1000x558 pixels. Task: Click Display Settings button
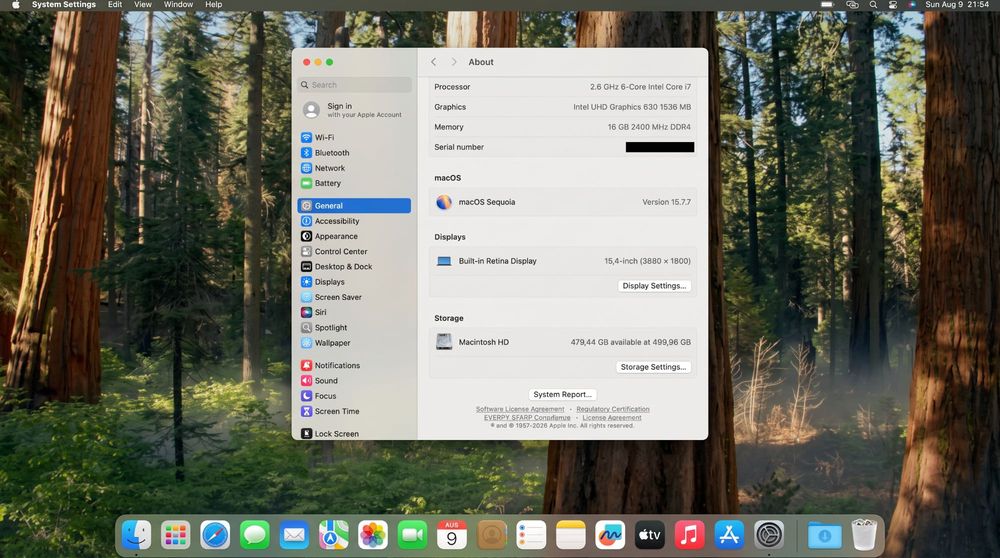tap(654, 286)
